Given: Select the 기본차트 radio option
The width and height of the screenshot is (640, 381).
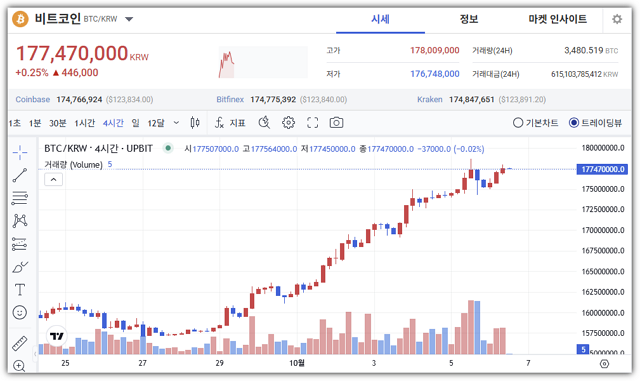Looking at the screenshot, I should 536,123.
